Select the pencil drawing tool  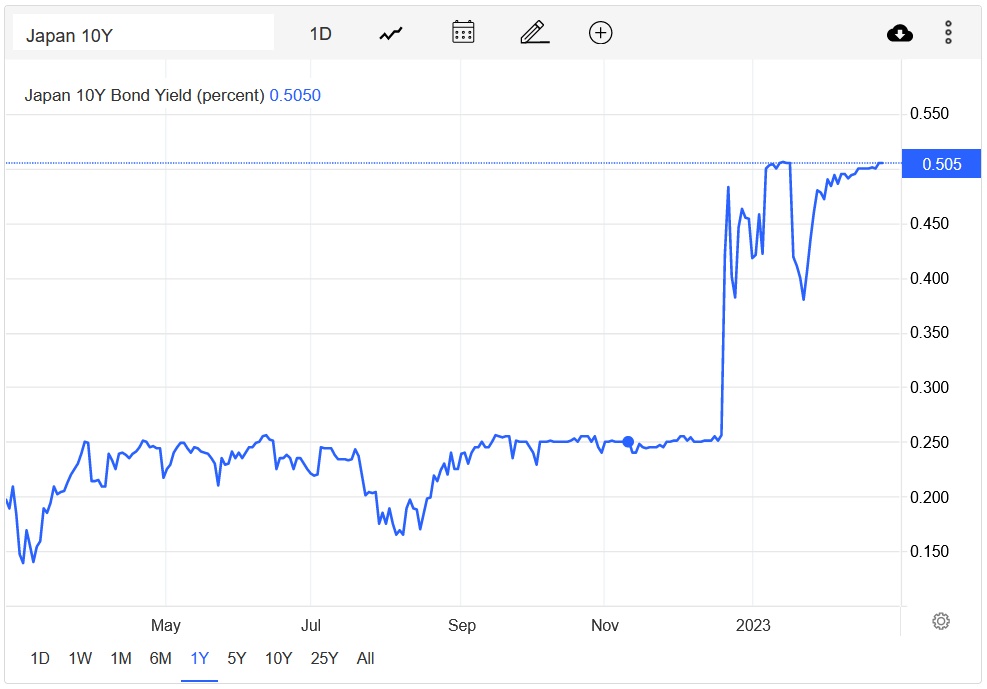click(x=535, y=33)
